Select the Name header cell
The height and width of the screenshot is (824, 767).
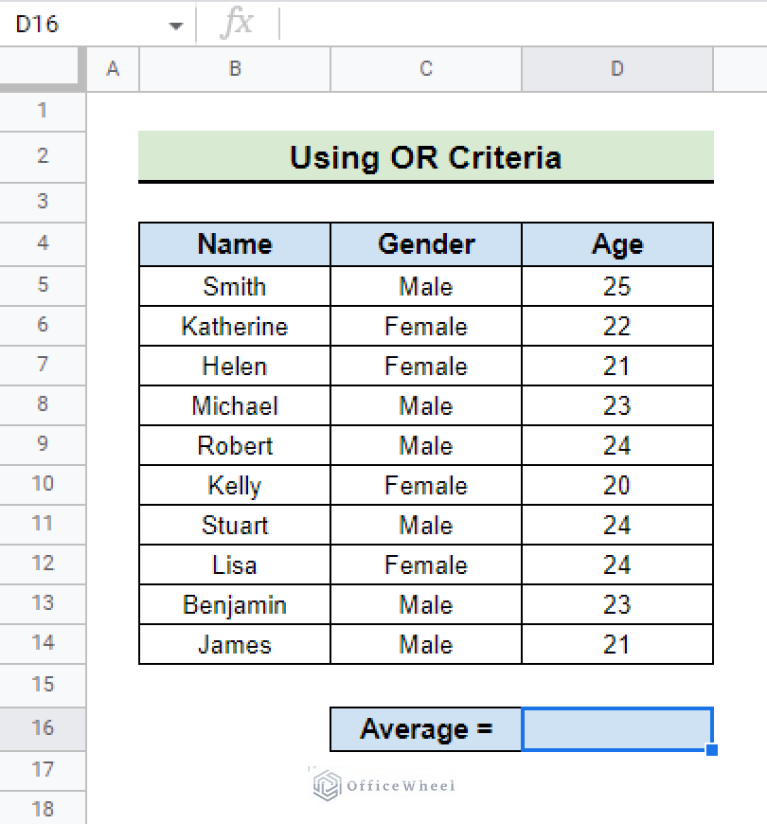234,244
